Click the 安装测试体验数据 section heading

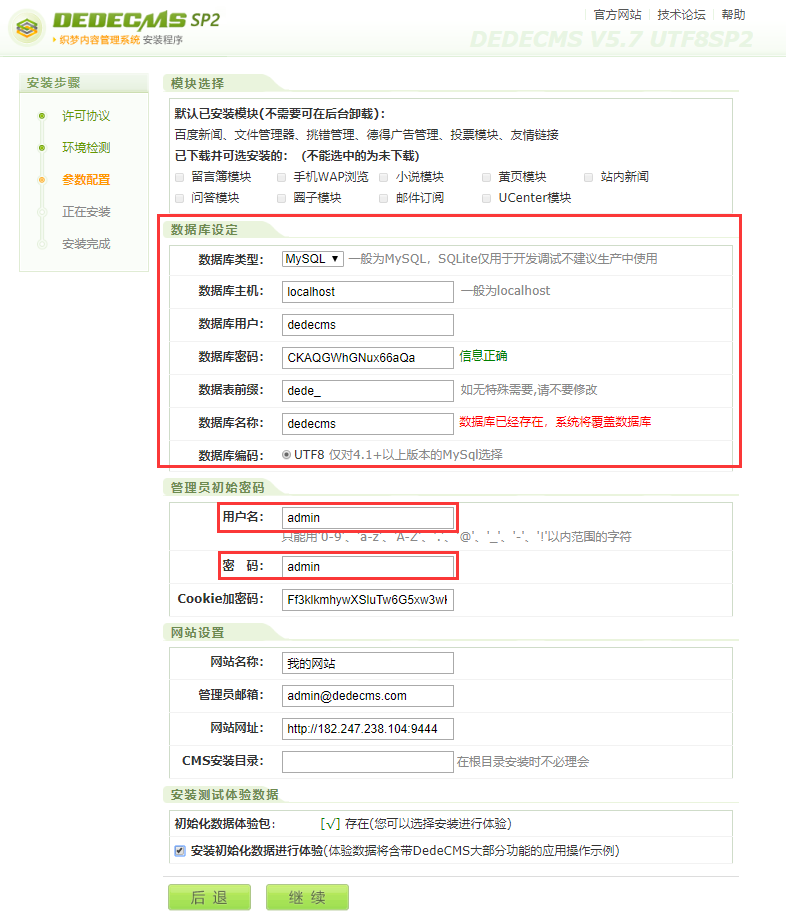(224, 795)
